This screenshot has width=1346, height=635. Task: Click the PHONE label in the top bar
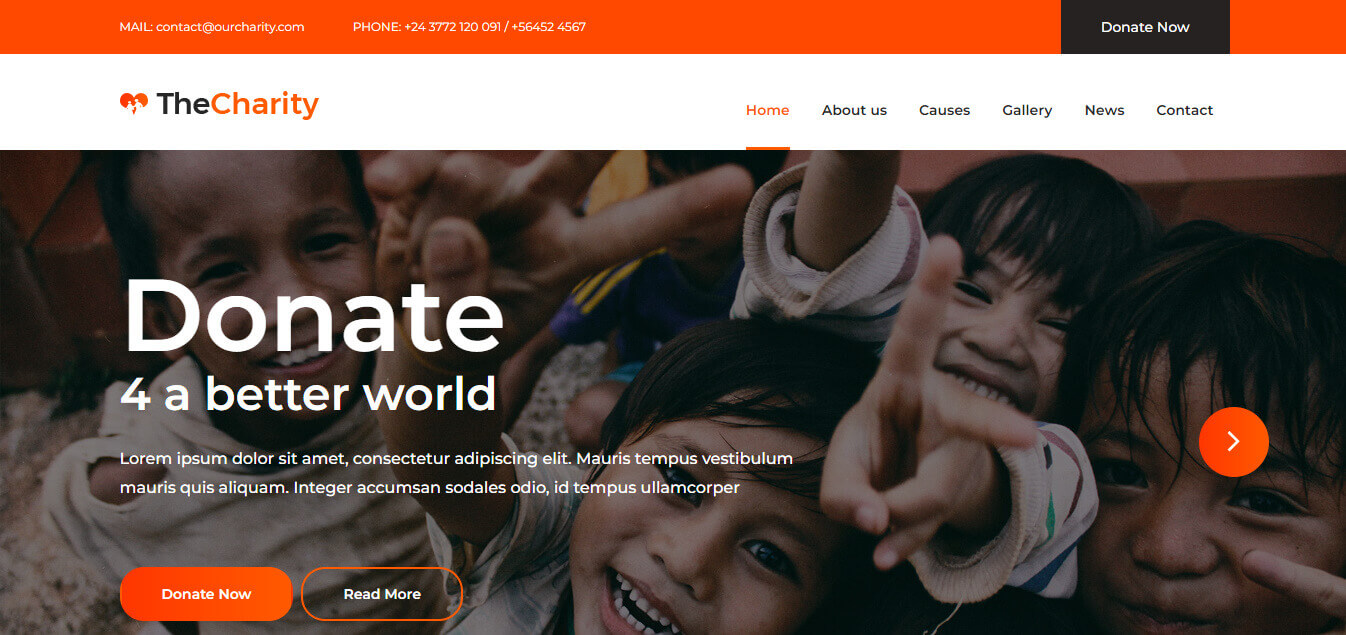[x=376, y=27]
